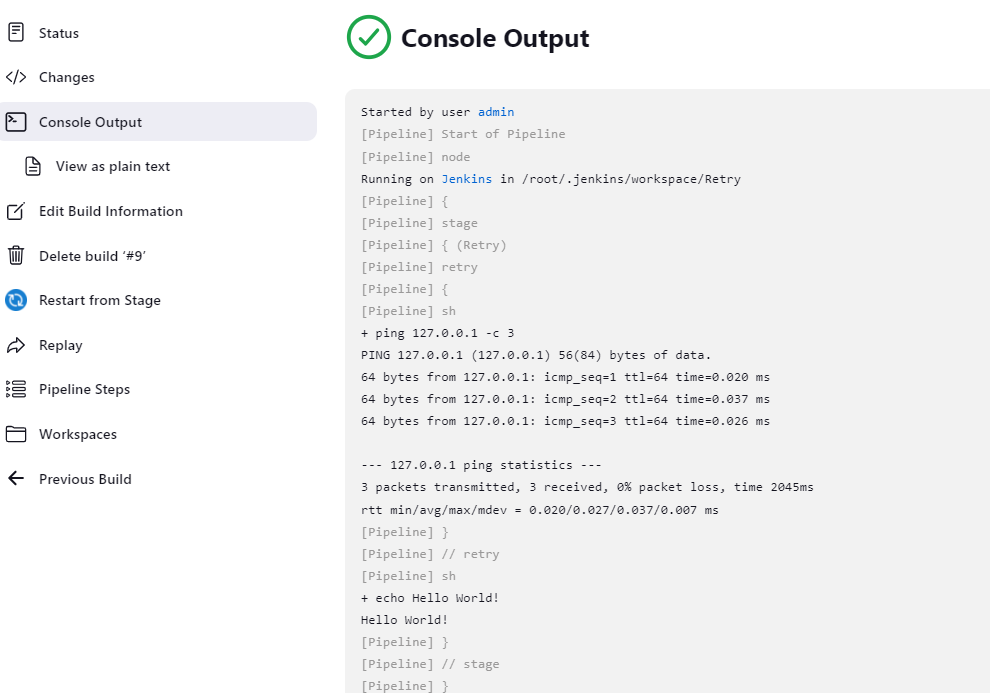Image resolution: width=990 pixels, height=693 pixels.
Task: Go to the Changes page
Action: [67, 77]
